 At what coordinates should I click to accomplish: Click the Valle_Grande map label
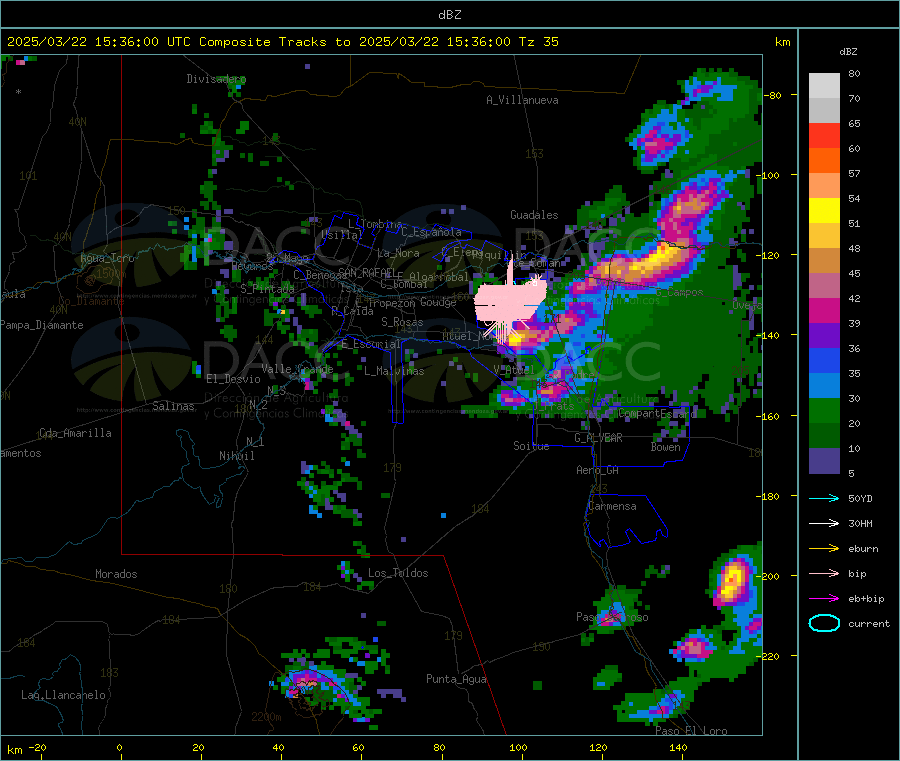click(x=297, y=369)
